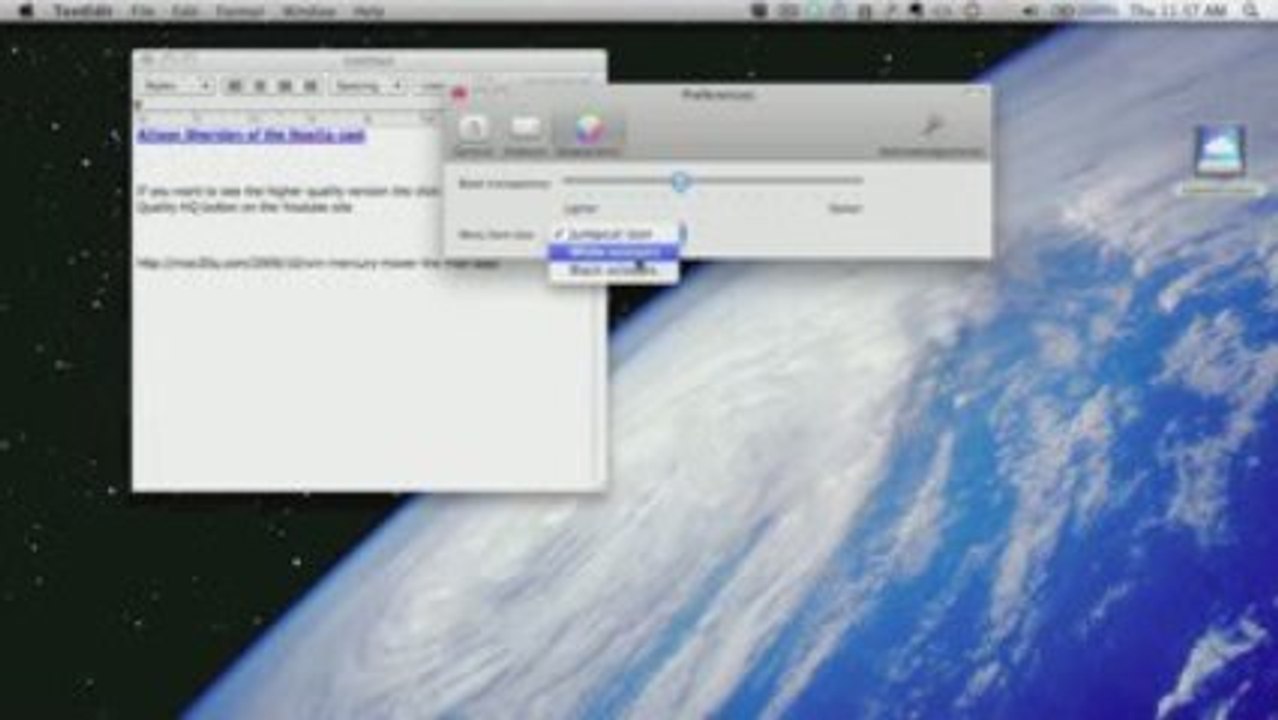Open the Help menu
Viewport: 1278px width, 720px height.
(x=368, y=10)
